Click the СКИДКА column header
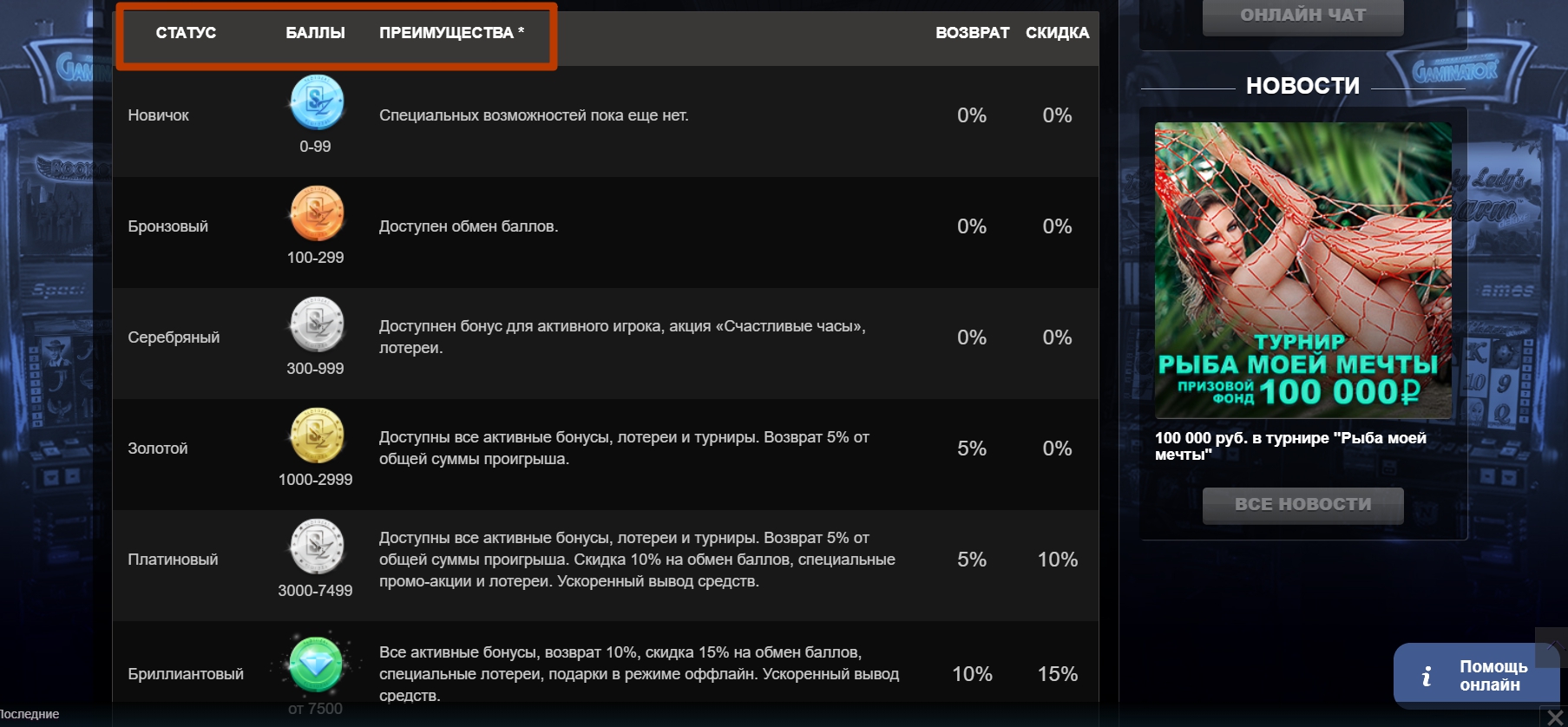Viewport: 1568px width, 727px height. 1057,33
